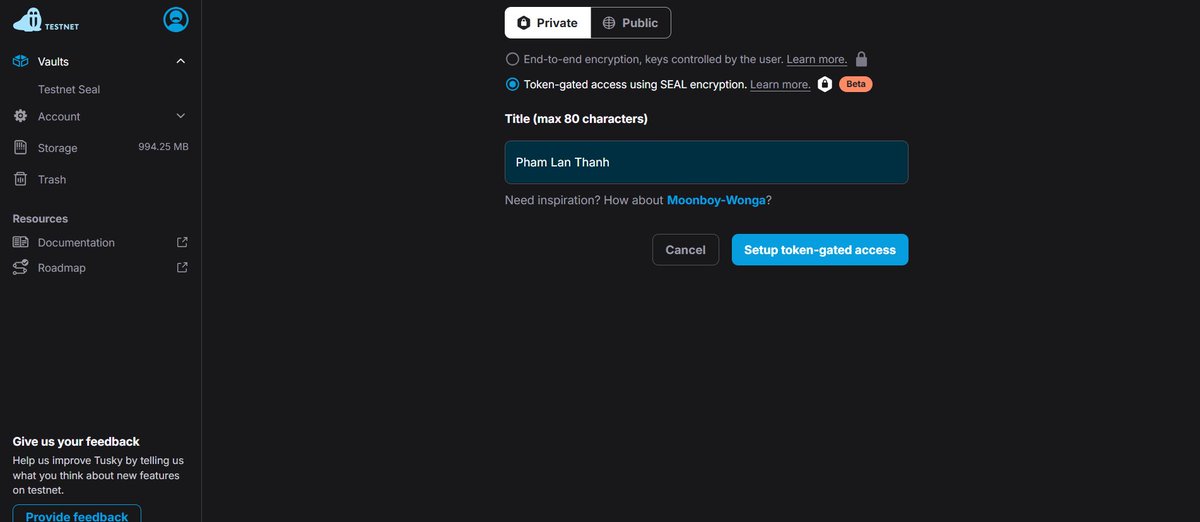Open the user profile avatar
Viewport: 1200px width, 522px height.
pos(175,19)
